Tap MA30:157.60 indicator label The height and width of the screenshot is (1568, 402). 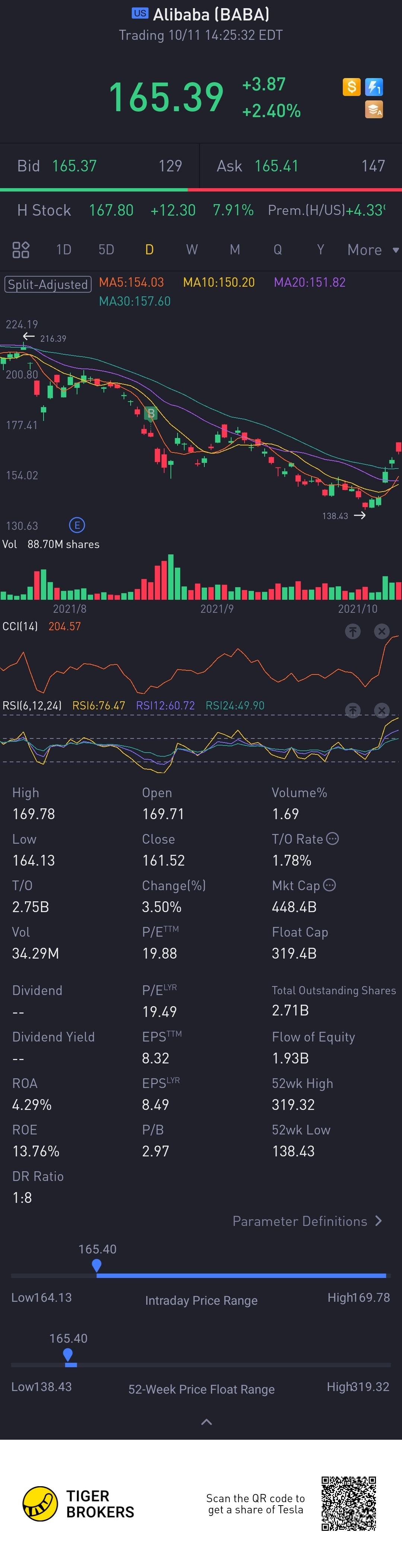(135, 301)
